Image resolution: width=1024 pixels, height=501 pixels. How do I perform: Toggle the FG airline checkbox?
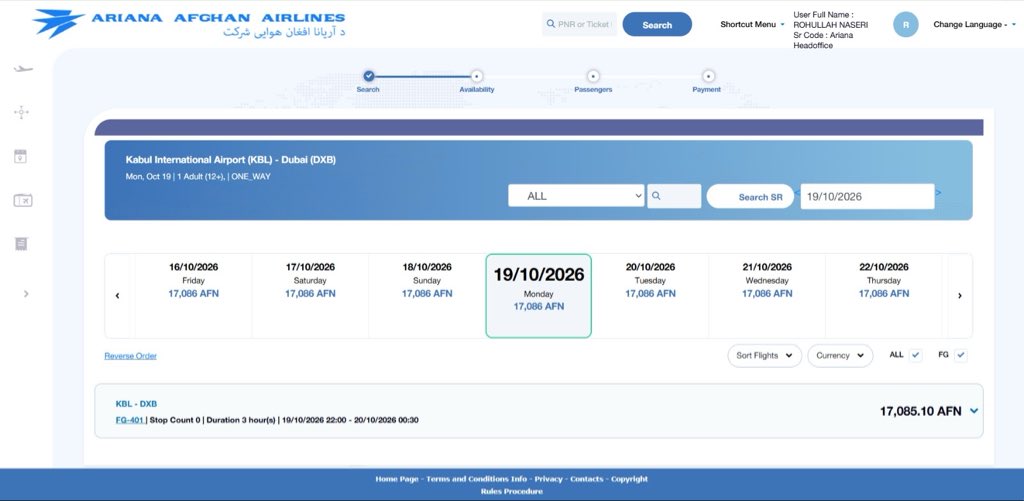(960, 355)
